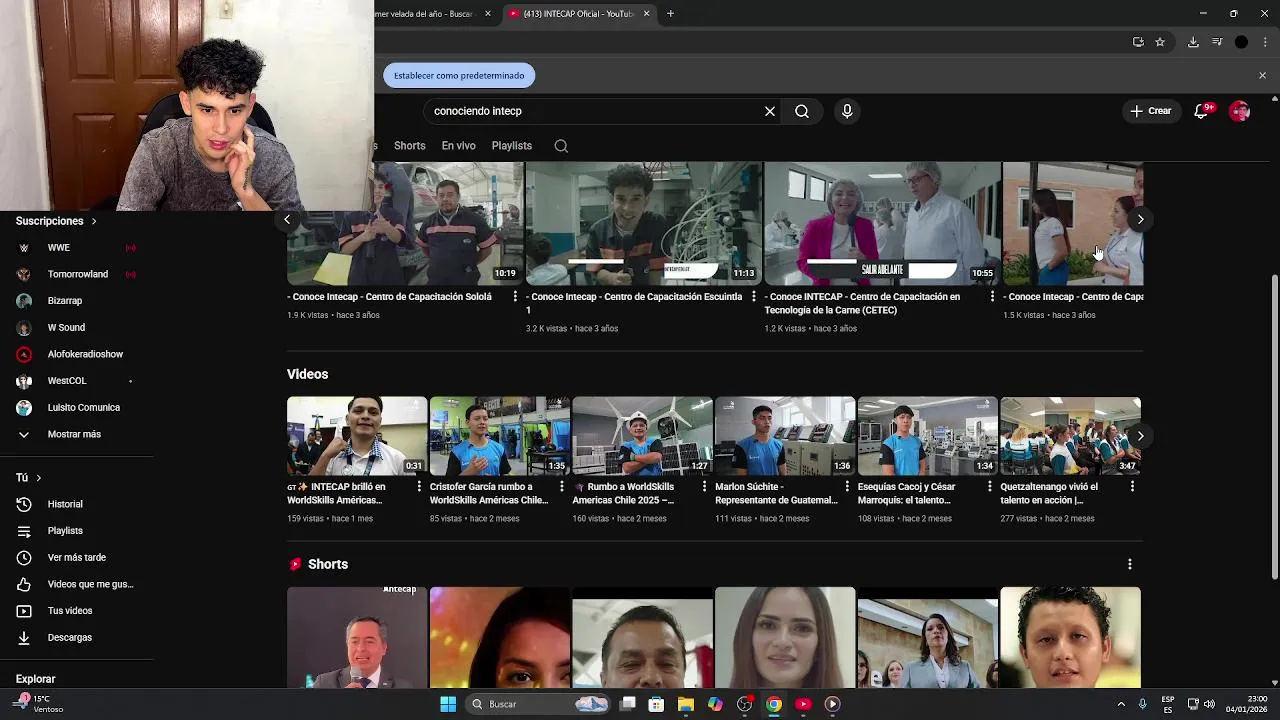The height and width of the screenshot is (720, 1280).
Task: Play the Centro de Capacitación Escuintla thumbnail
Action: (x=643, y=224)
